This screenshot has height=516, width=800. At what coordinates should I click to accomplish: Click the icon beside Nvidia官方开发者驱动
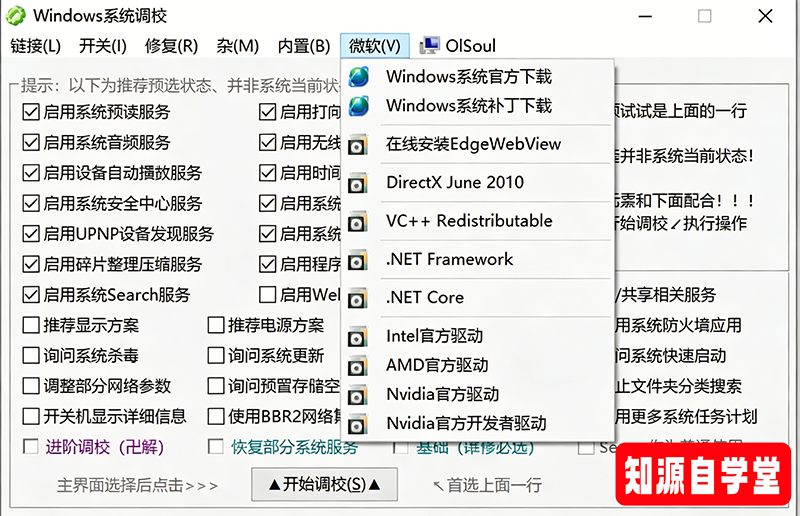[358, 424]
